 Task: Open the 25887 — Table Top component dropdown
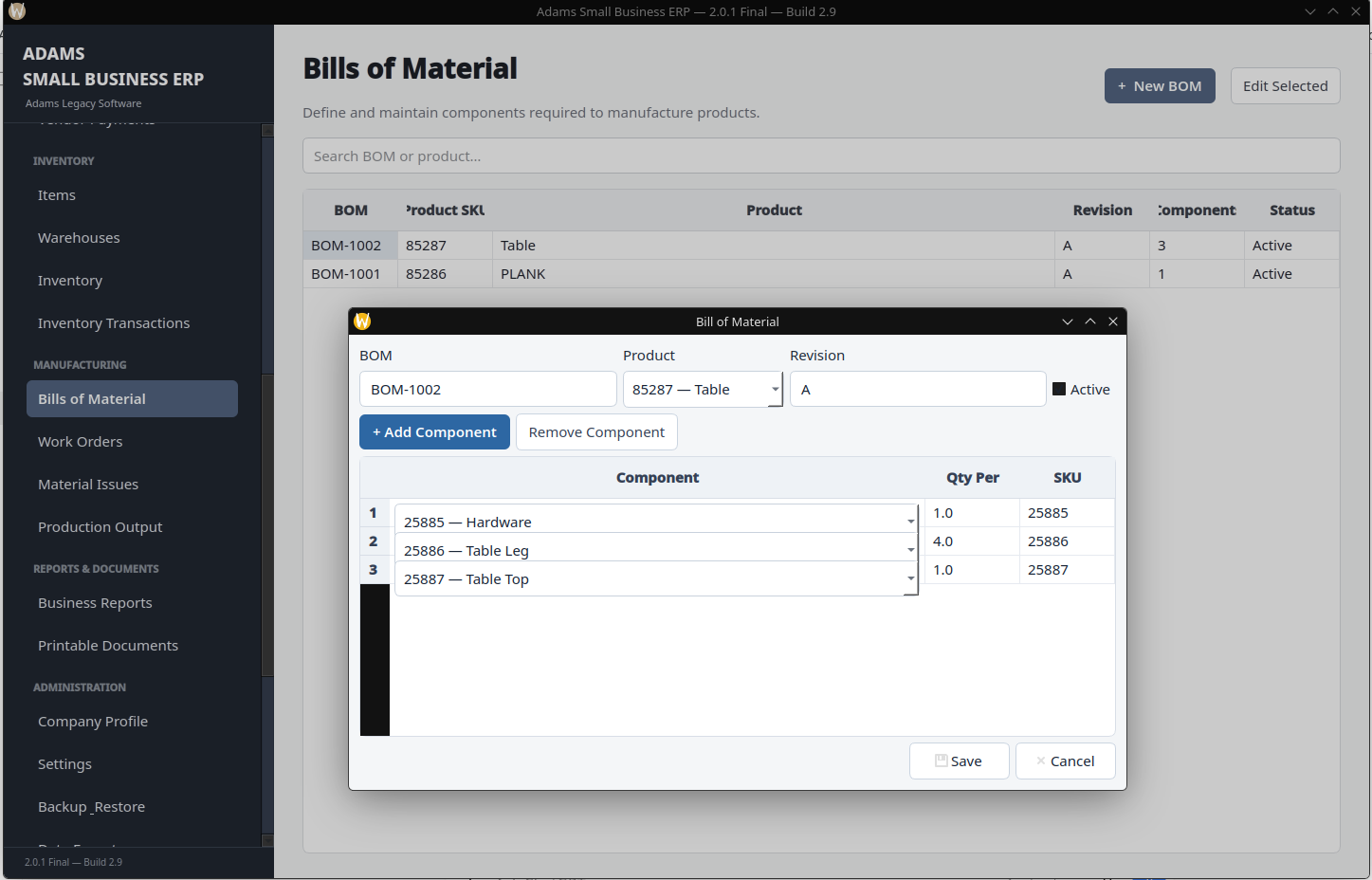[656, 578]
